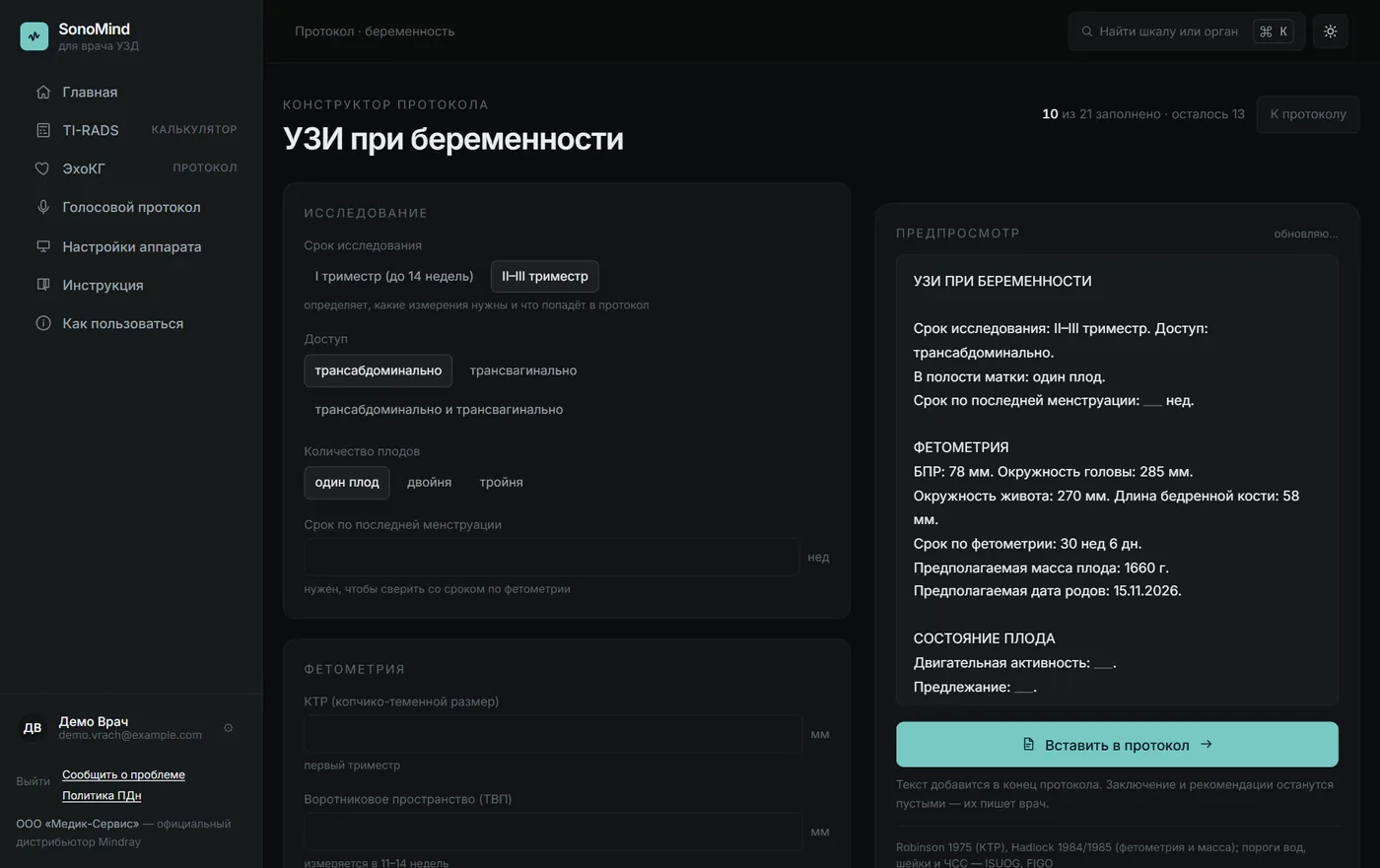Viewport: 1380px width, 868px height.
Task: Click the demo.vrach@example.com email text
Action: click(x=130, y=735)
